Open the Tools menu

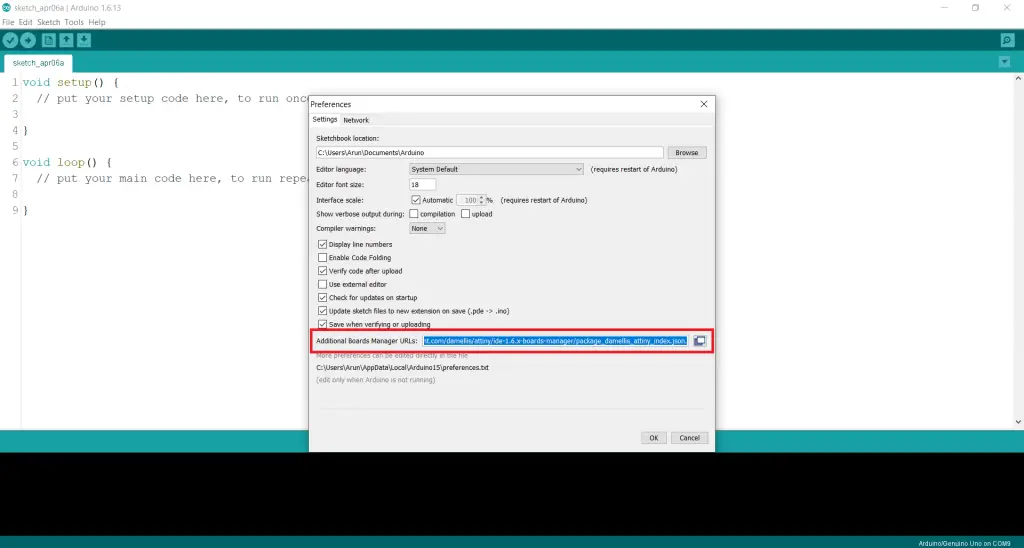coord(74,22)
